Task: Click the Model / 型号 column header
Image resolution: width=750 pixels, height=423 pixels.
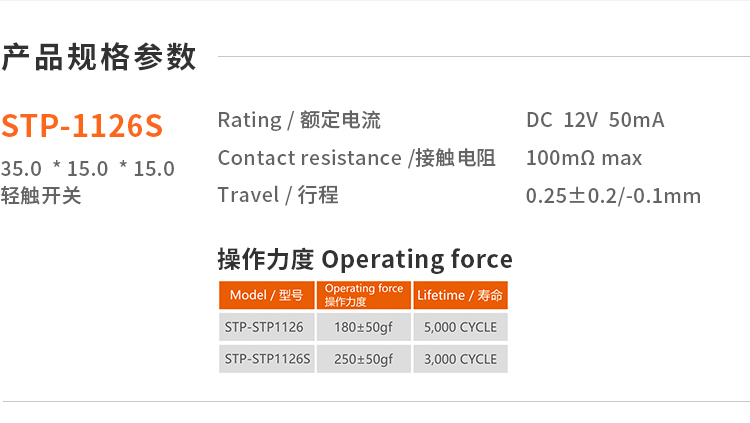Action: [x=266, y=295]
